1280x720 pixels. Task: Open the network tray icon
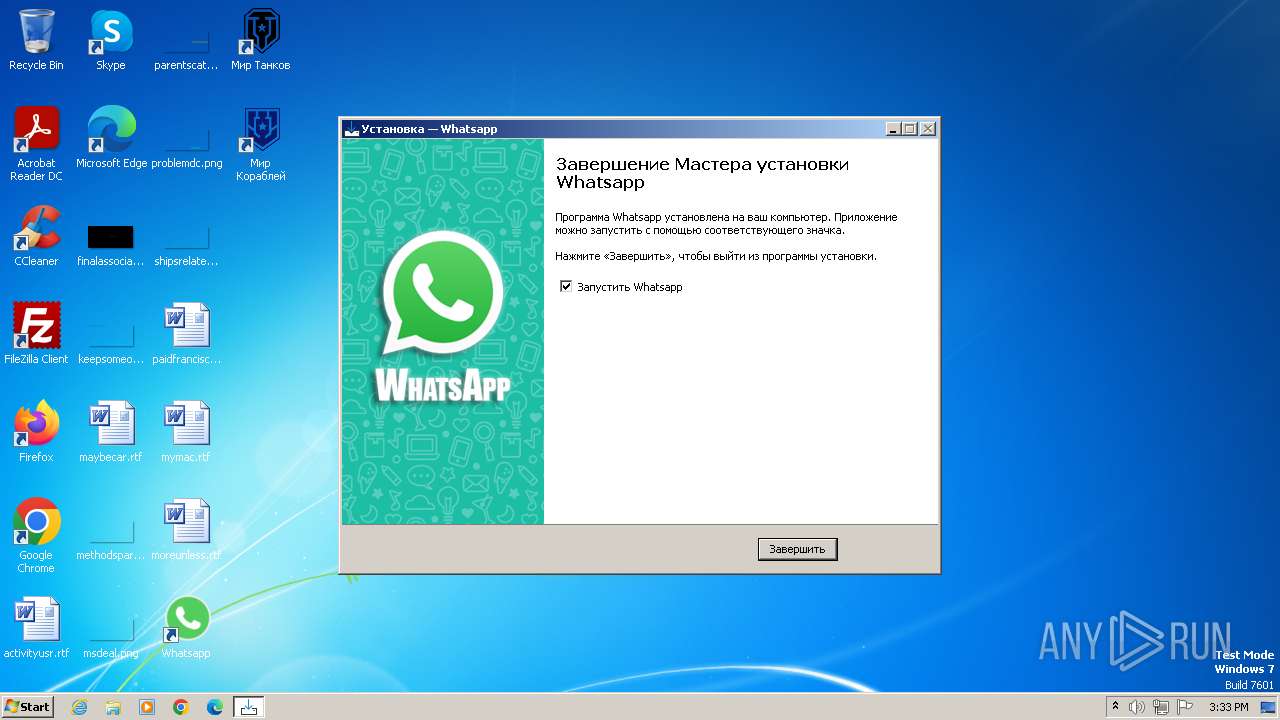pyautogui.click(x=1161, y=707)
